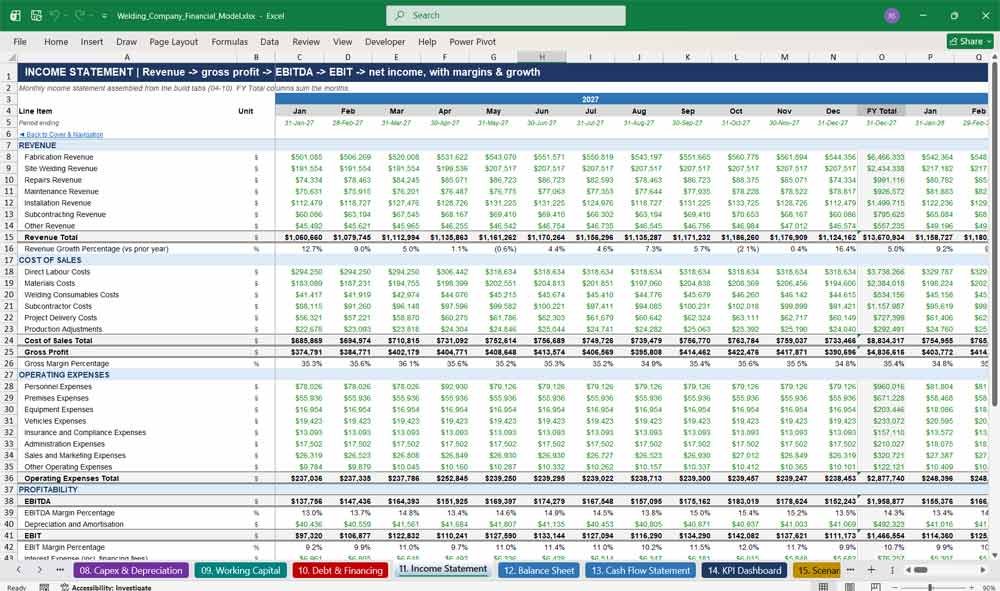Open the Review ribbon tab
Viewport: 1000px width, 591px height.
click(306, 41)
